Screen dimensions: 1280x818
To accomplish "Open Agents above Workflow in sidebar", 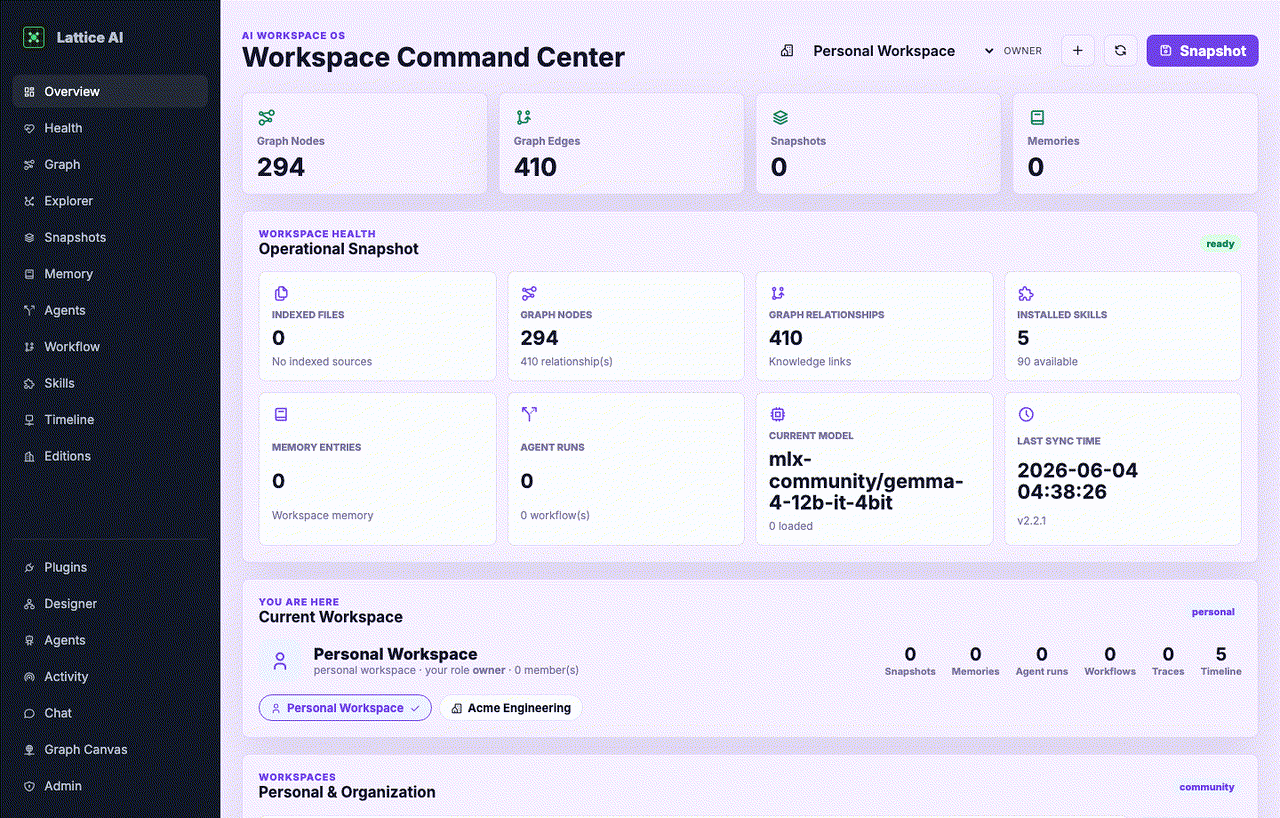I will click(x=110, y=310).
